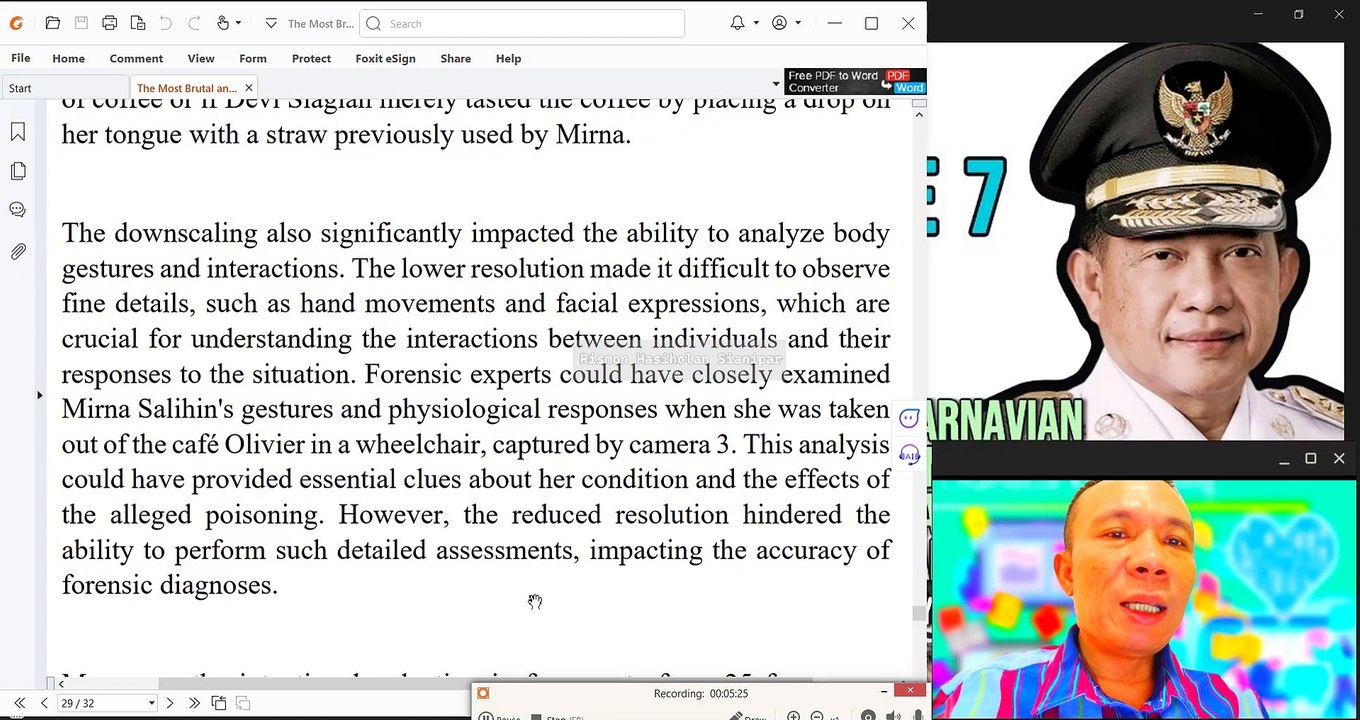Open the Foxit eSign tab

click(x=385, y=58)
